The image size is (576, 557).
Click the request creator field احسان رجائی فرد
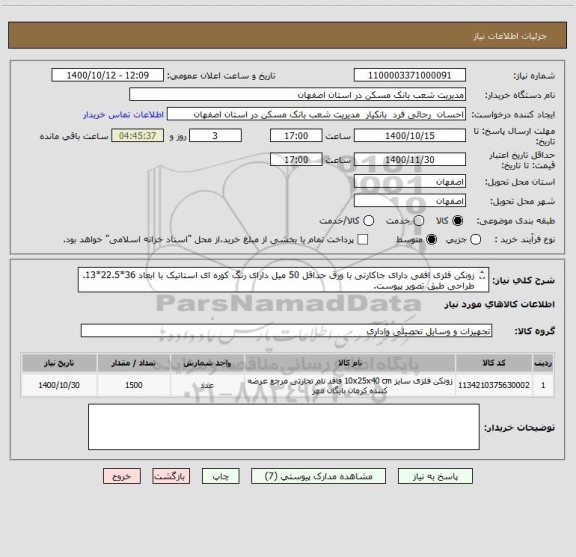pyautogui.click(x=316, y=114)
